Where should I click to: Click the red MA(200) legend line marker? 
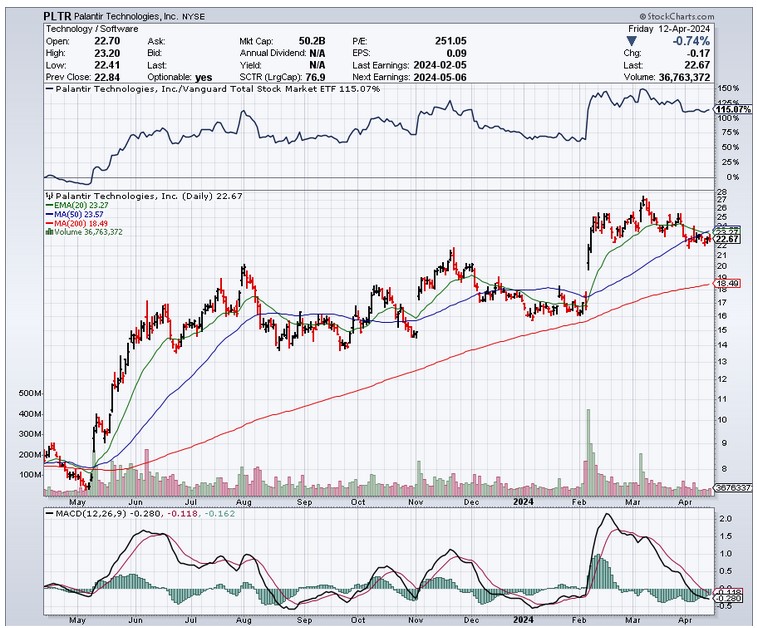pos(49,223)
